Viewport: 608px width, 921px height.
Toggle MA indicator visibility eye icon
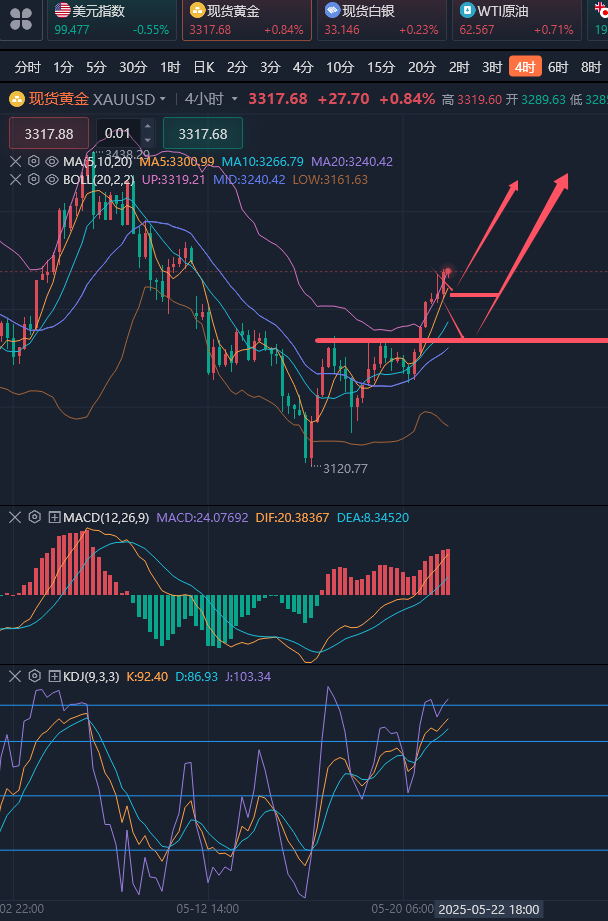point(52,162)
